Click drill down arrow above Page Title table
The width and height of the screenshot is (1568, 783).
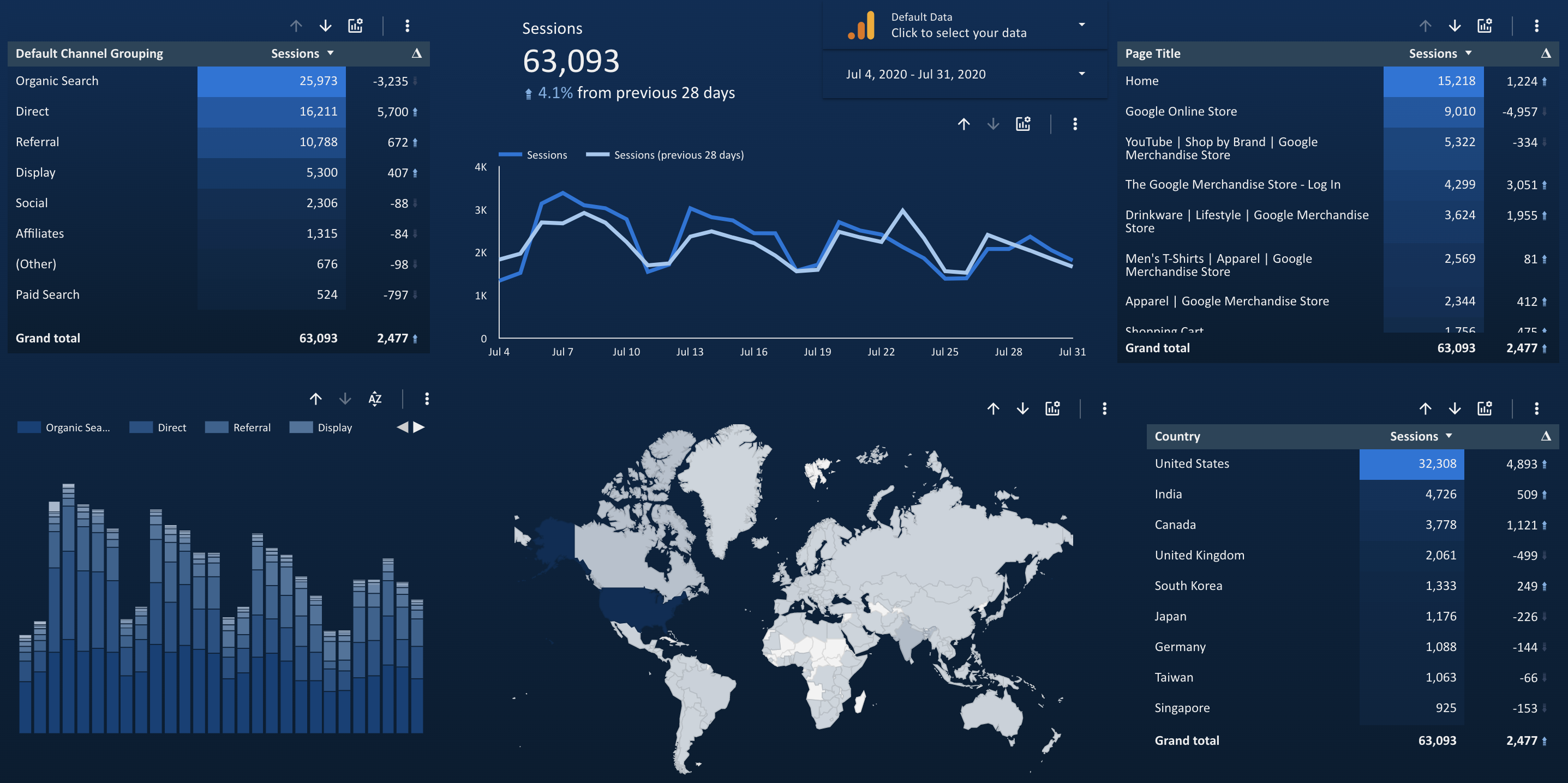pos(1455,26)
